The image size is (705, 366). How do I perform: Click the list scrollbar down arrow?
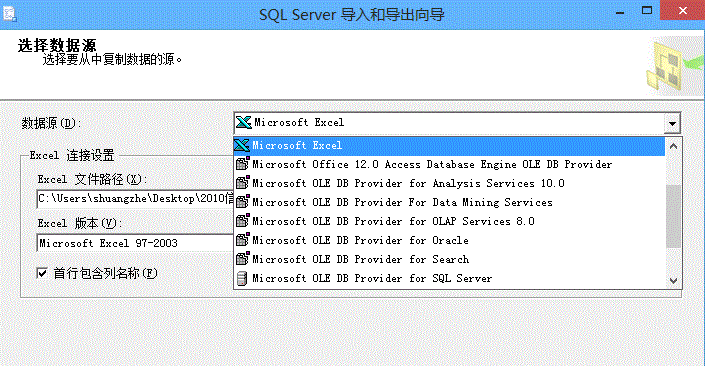674,281
